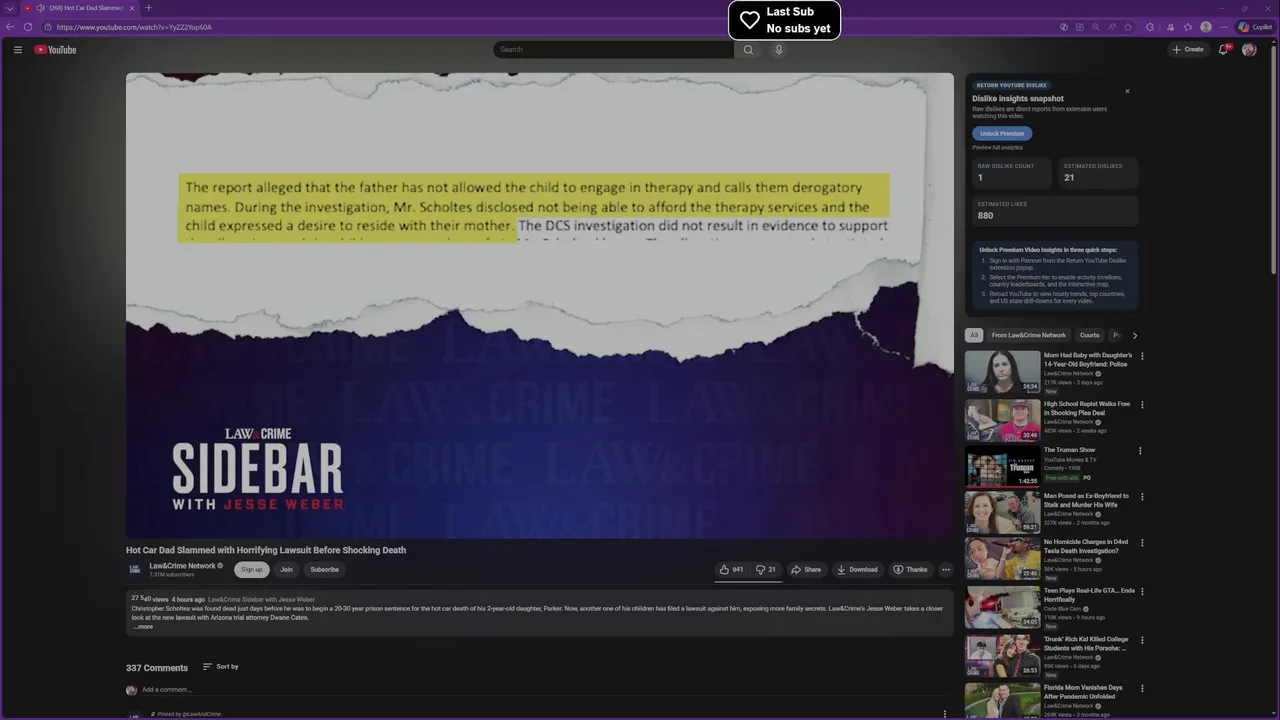Open 'Teen Plays Real-Life GTA' video title
1280x720 pixels.
pos(1089,595)
